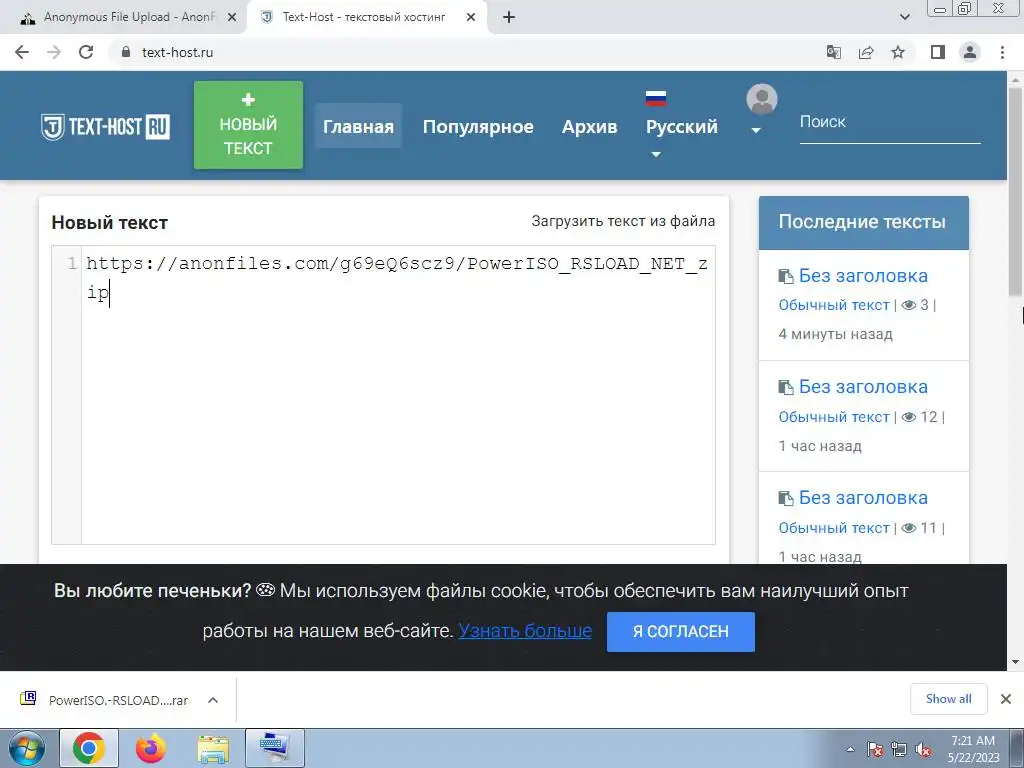1024x768 pixels.
Task: Click Новый текст heading
Action: [x=110, y=223]
